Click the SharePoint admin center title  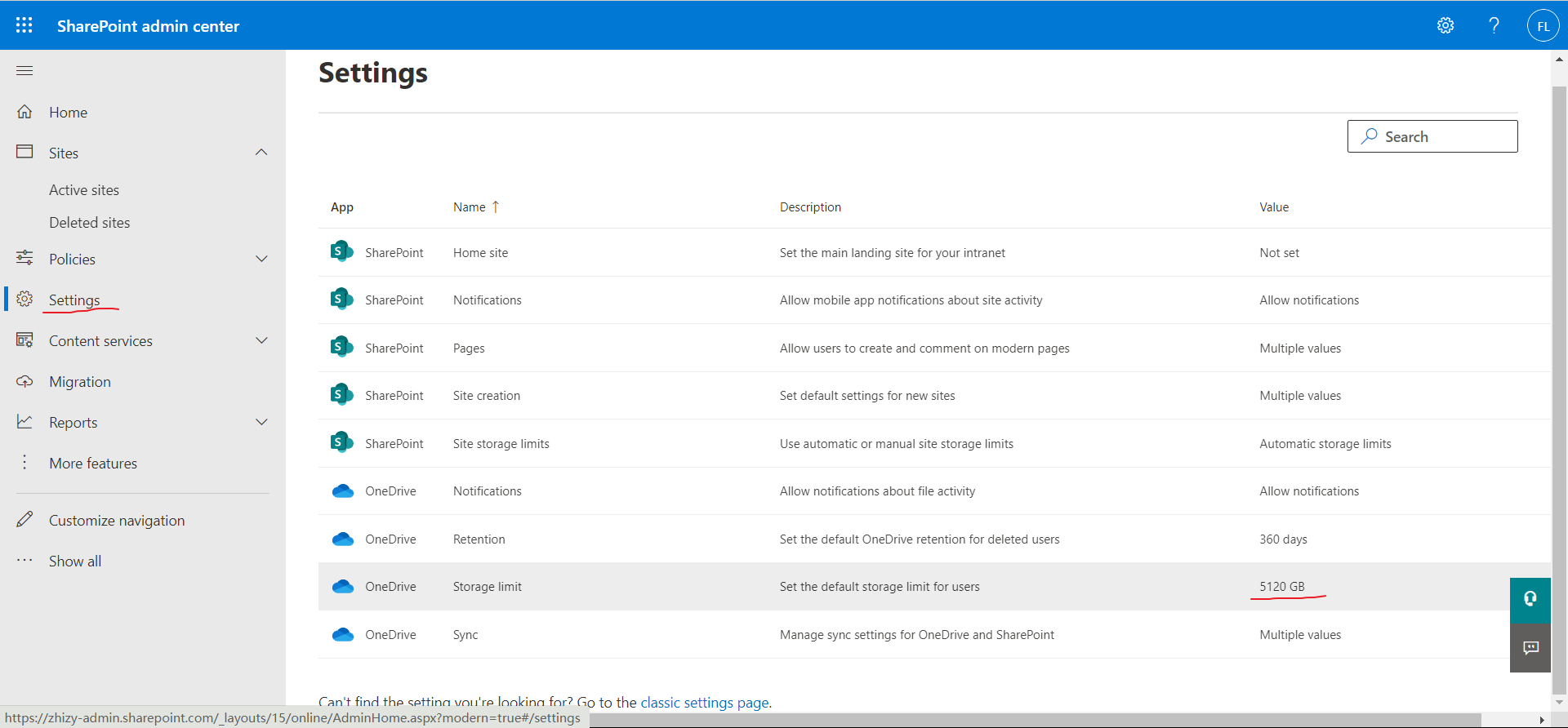click(x=148, y=26)
